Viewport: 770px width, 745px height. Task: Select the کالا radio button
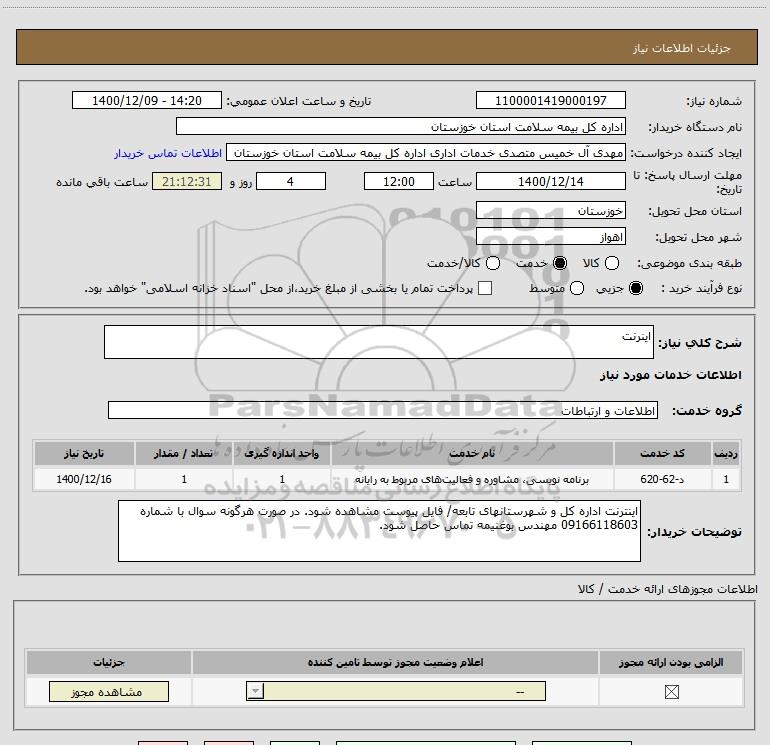(x=612, y=263)
